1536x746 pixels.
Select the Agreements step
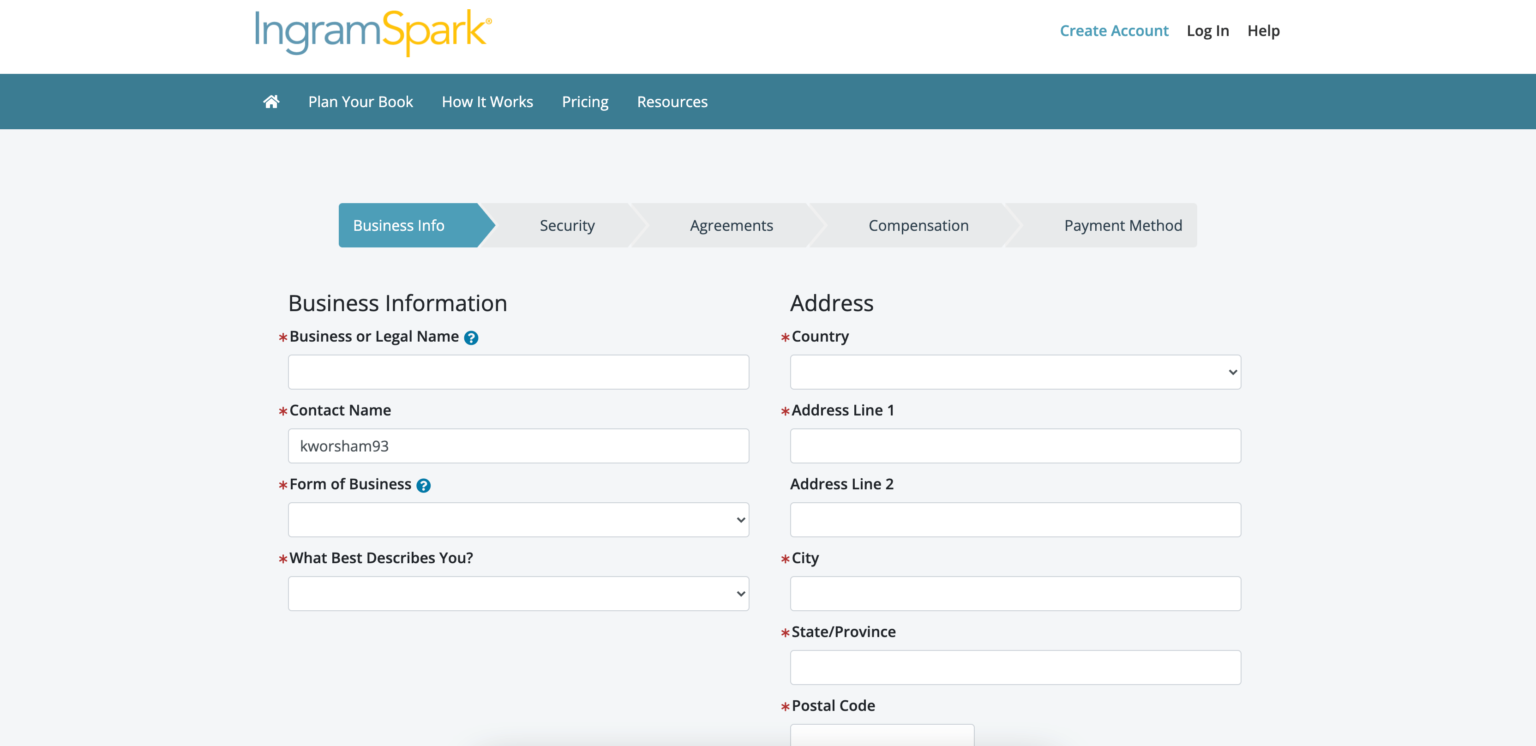[731, 225]
